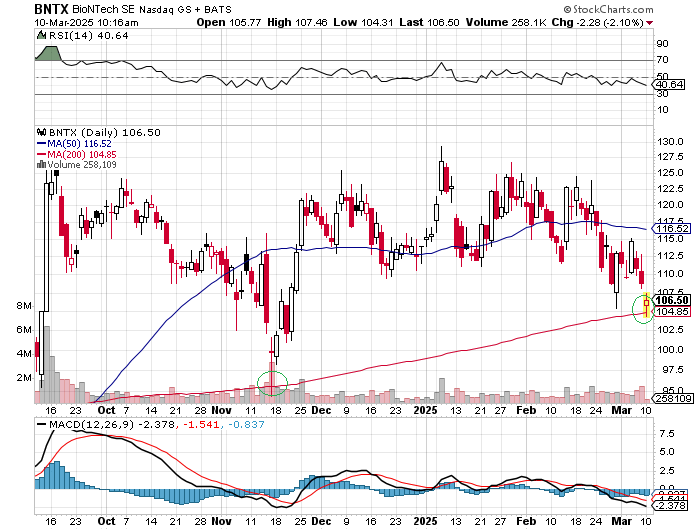Viewport: 700px width, 530px height.
Task: Click the red down triangle after Chg
Action: [649, 23]
